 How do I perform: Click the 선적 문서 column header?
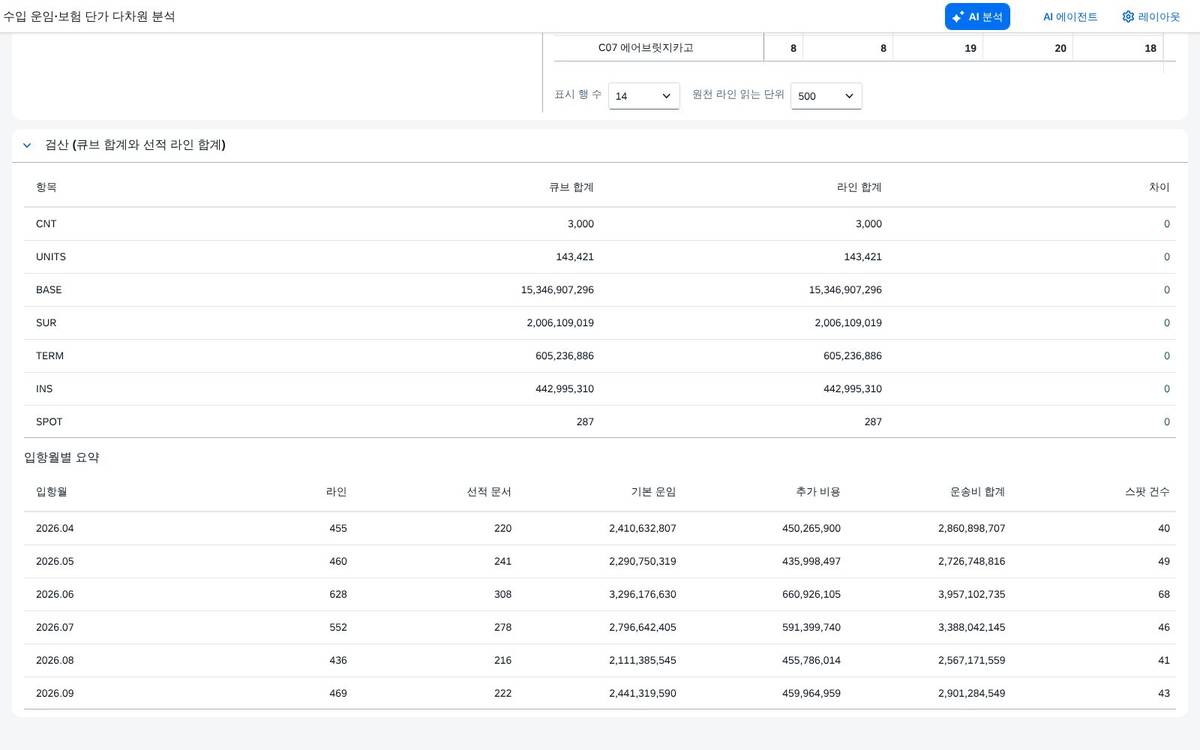(x=489, y=492)
